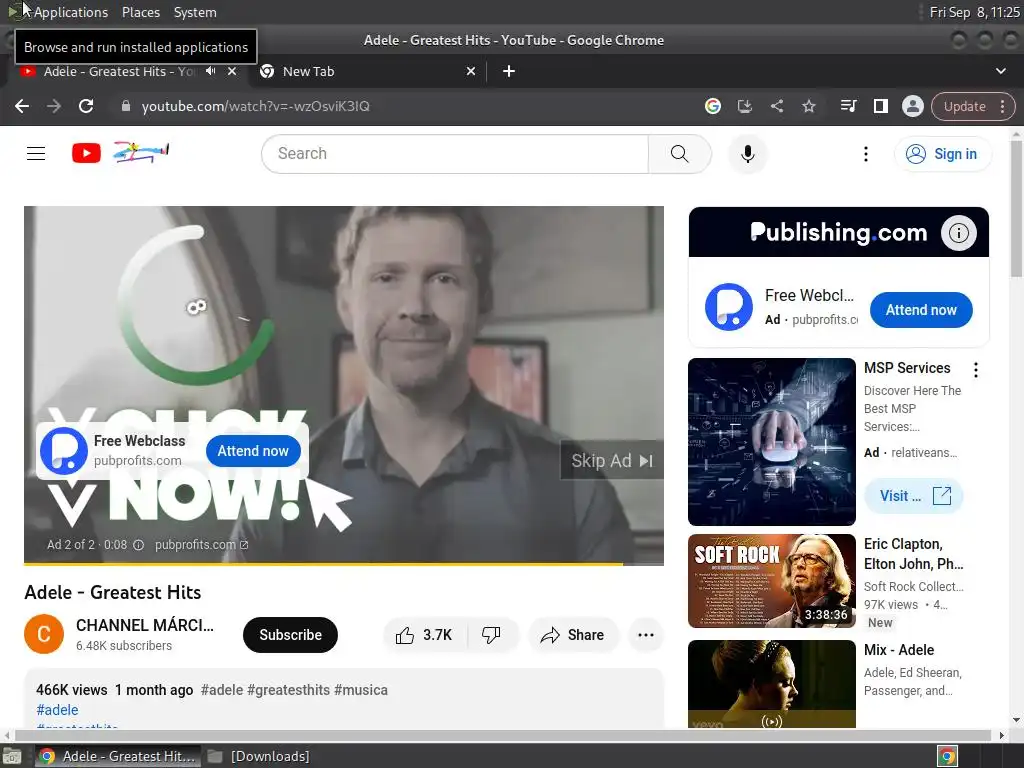The image size is (1024, 768).
Task: Start voice search with the microphone icon
Action: click(x=748, y=153)
